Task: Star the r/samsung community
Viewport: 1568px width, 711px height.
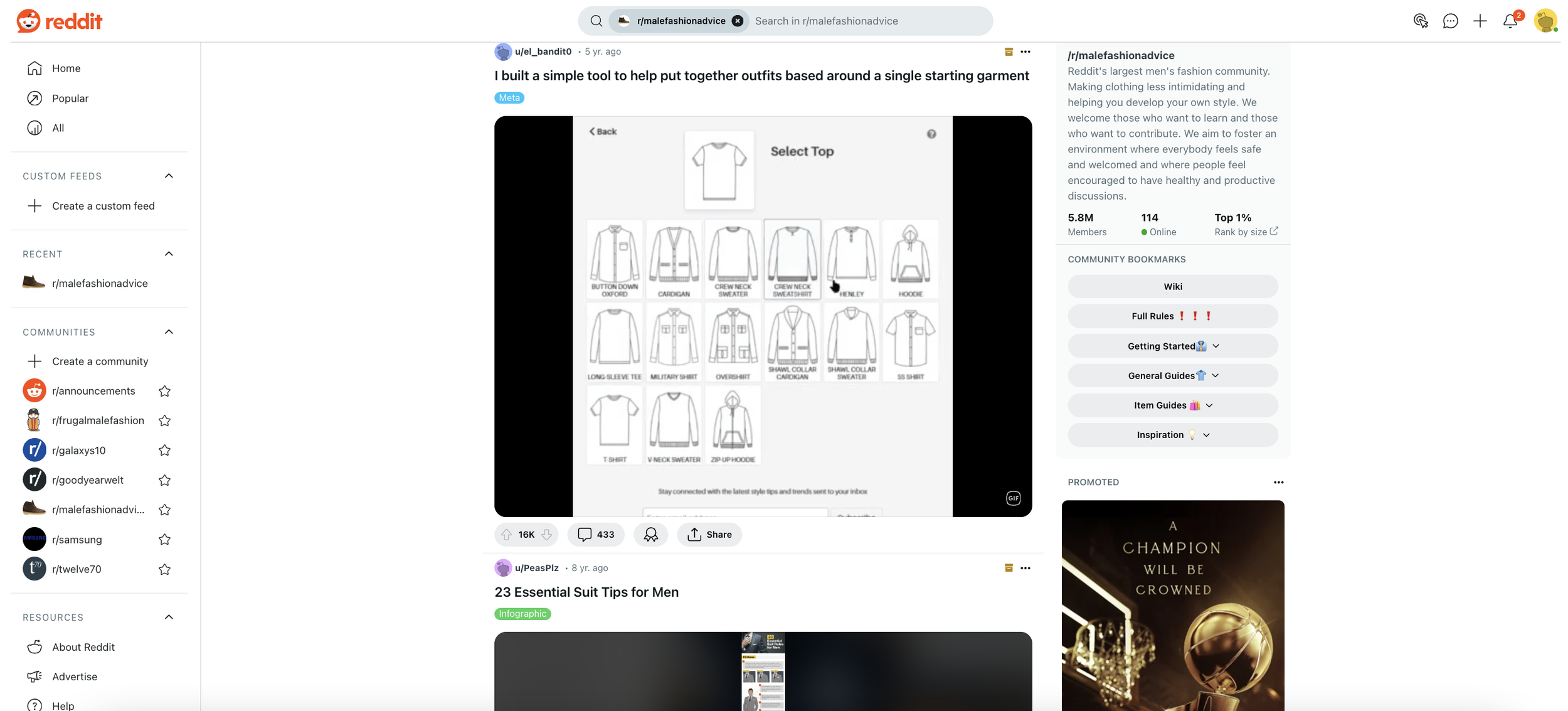Action: point(164,540)
